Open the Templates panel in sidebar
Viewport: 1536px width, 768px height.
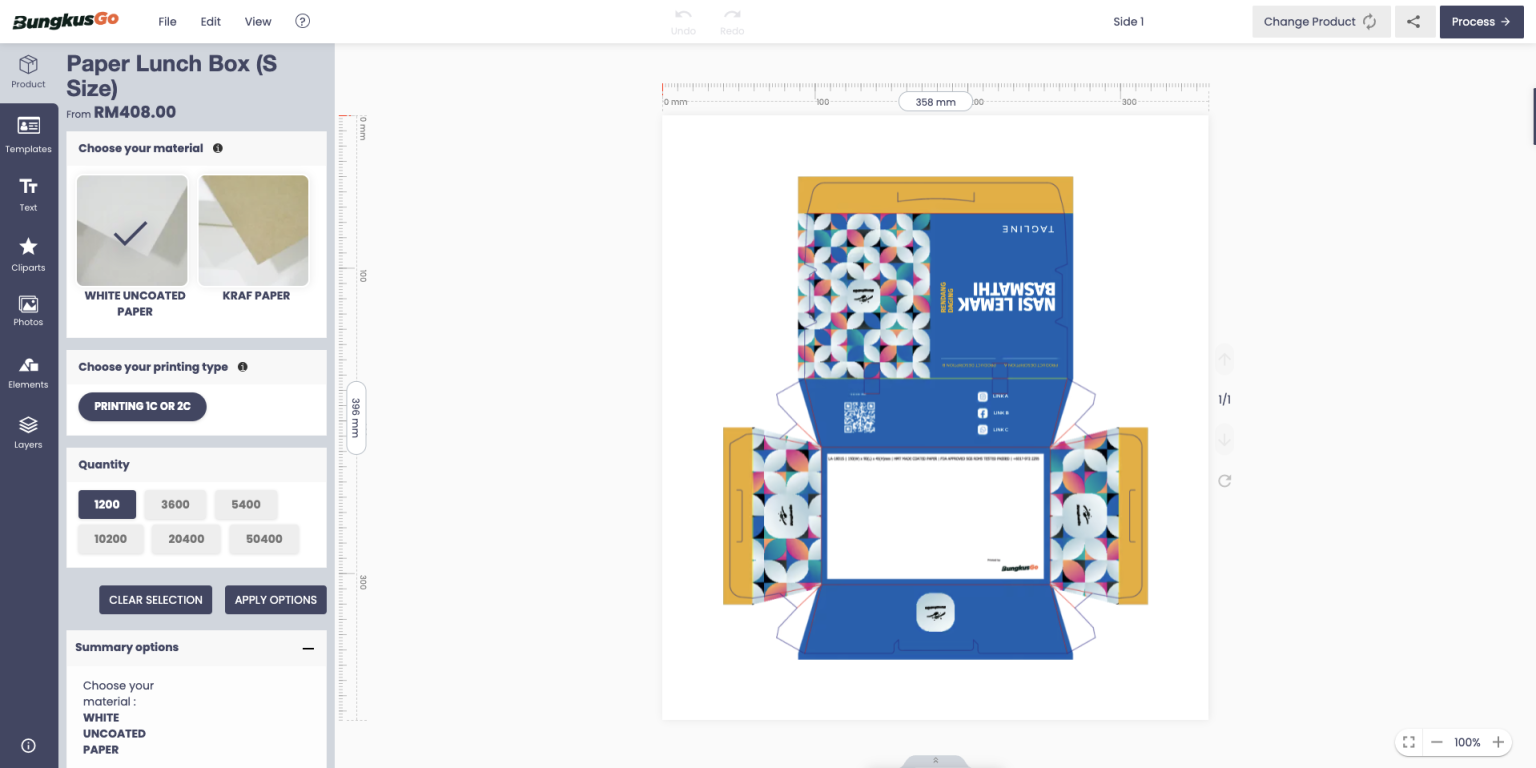28,135
